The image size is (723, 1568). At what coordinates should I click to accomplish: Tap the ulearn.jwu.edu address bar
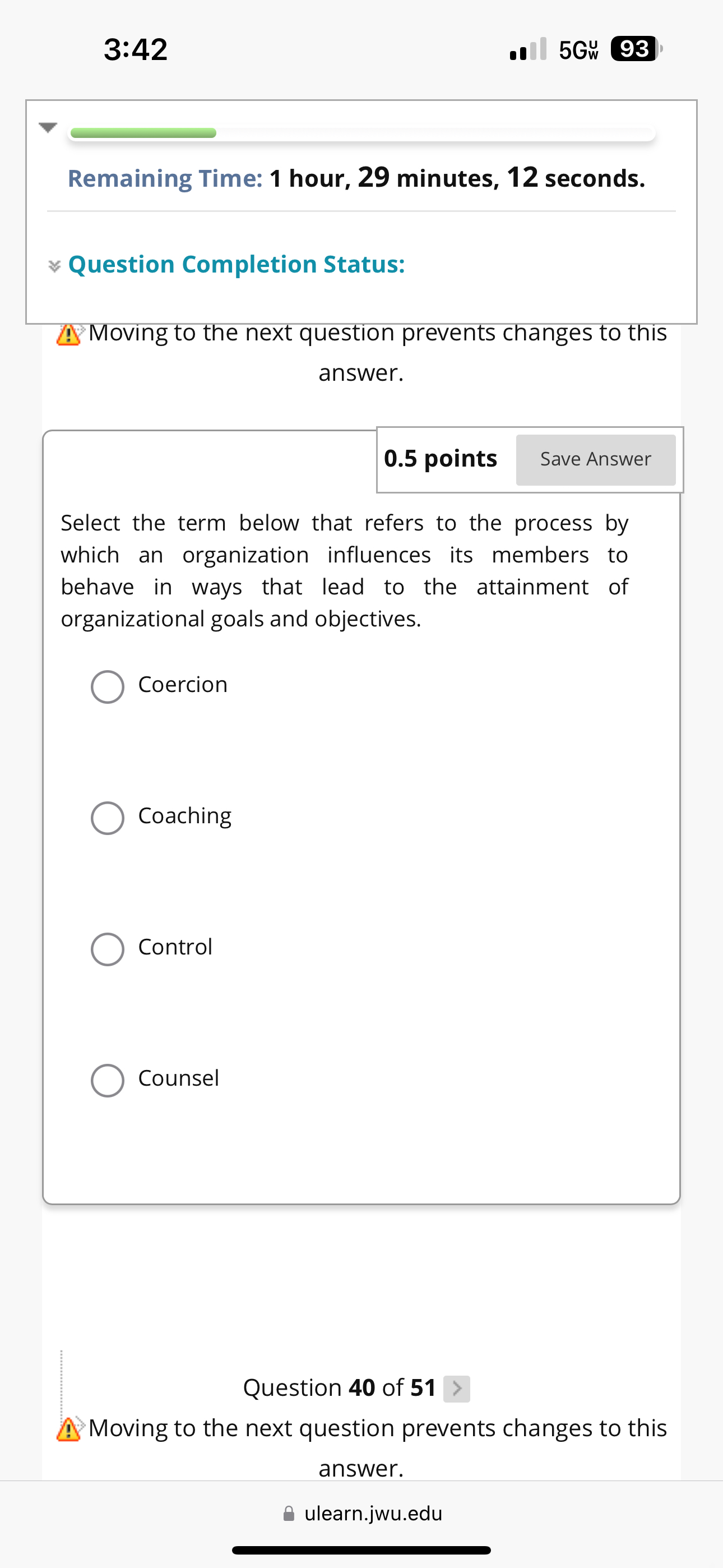click(x=373, y=1513)
